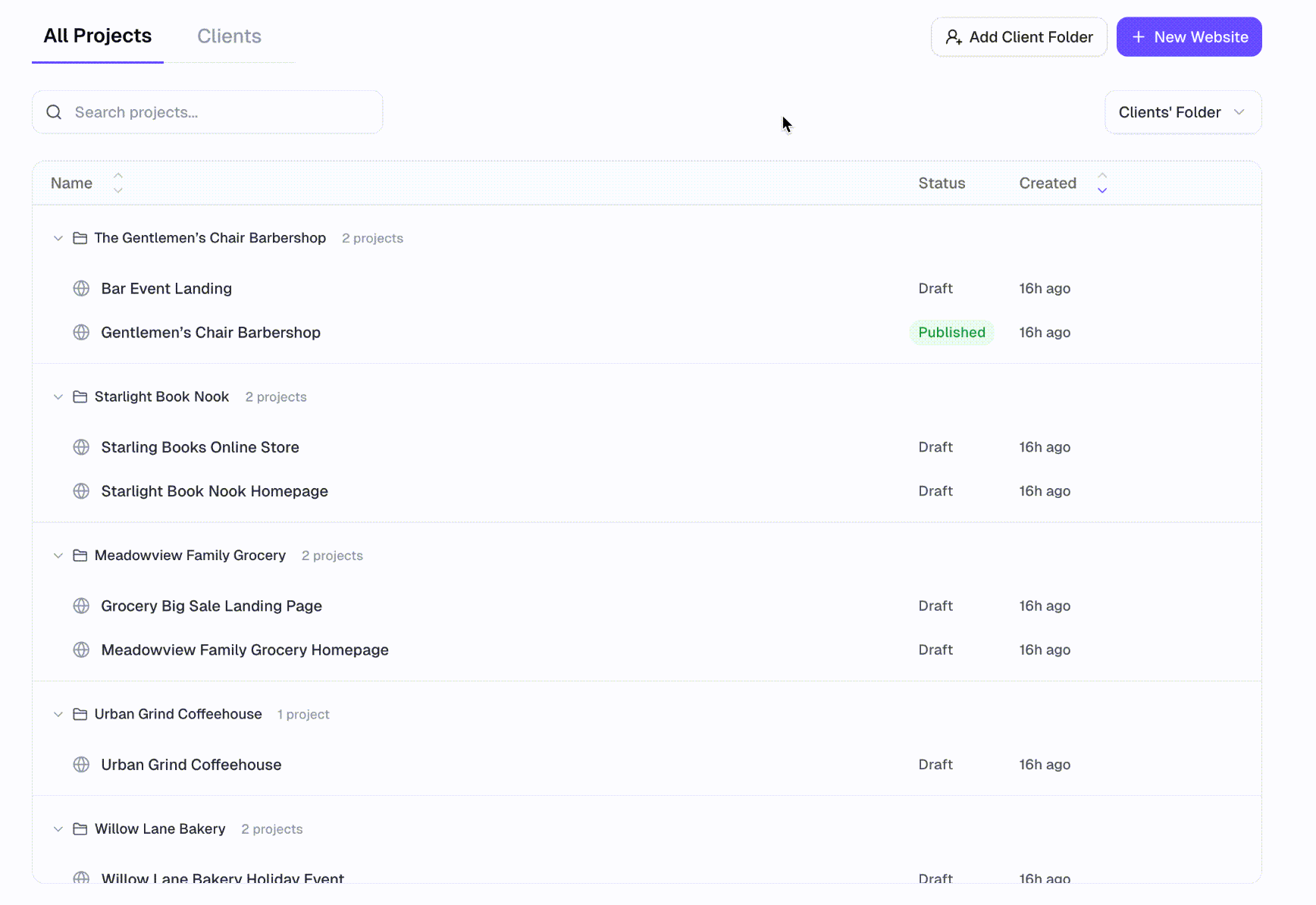Click the Published status badge
The width and height of the screenshot is (1316, 905).
click(x=951, y=332)
